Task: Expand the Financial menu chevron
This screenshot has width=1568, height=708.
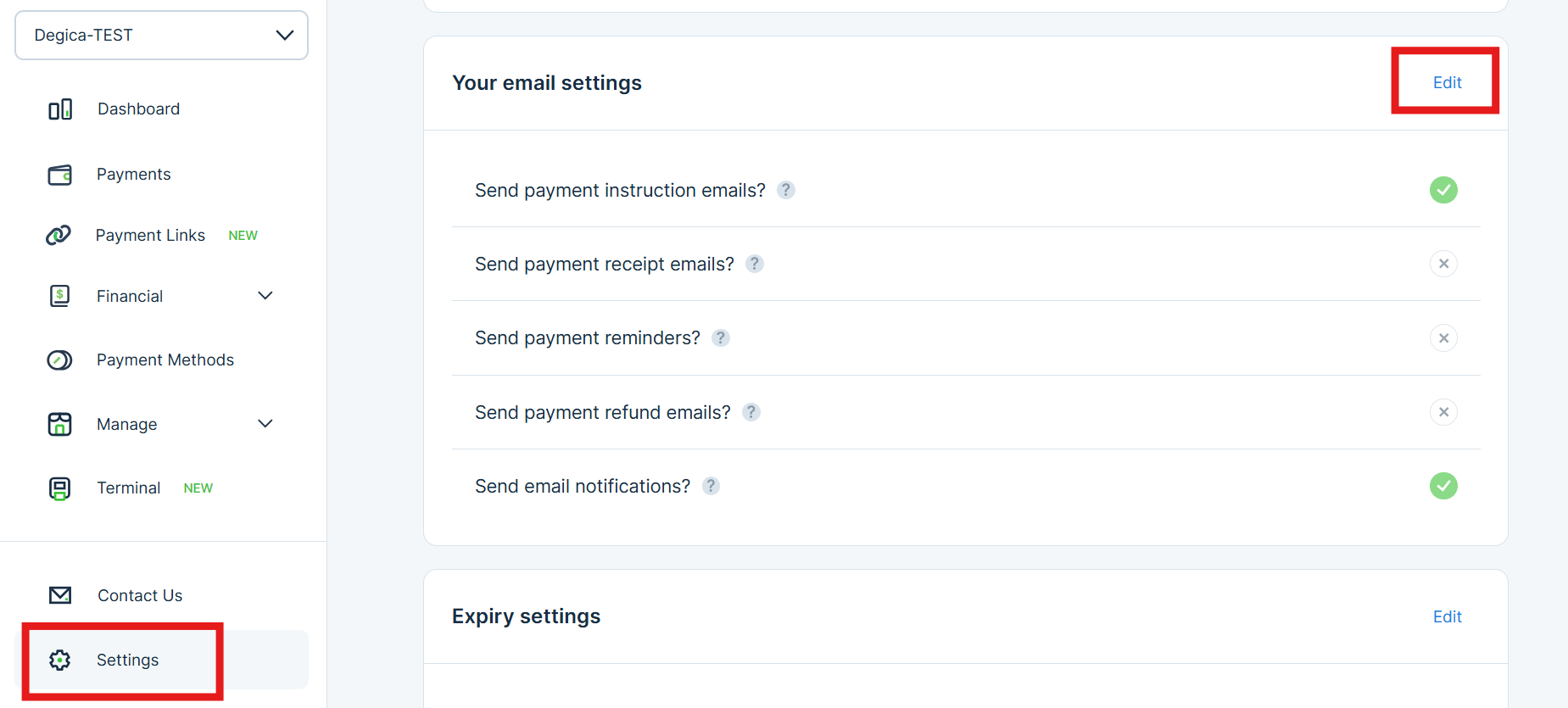Action: pyautogui.click(x=265, y=296)
